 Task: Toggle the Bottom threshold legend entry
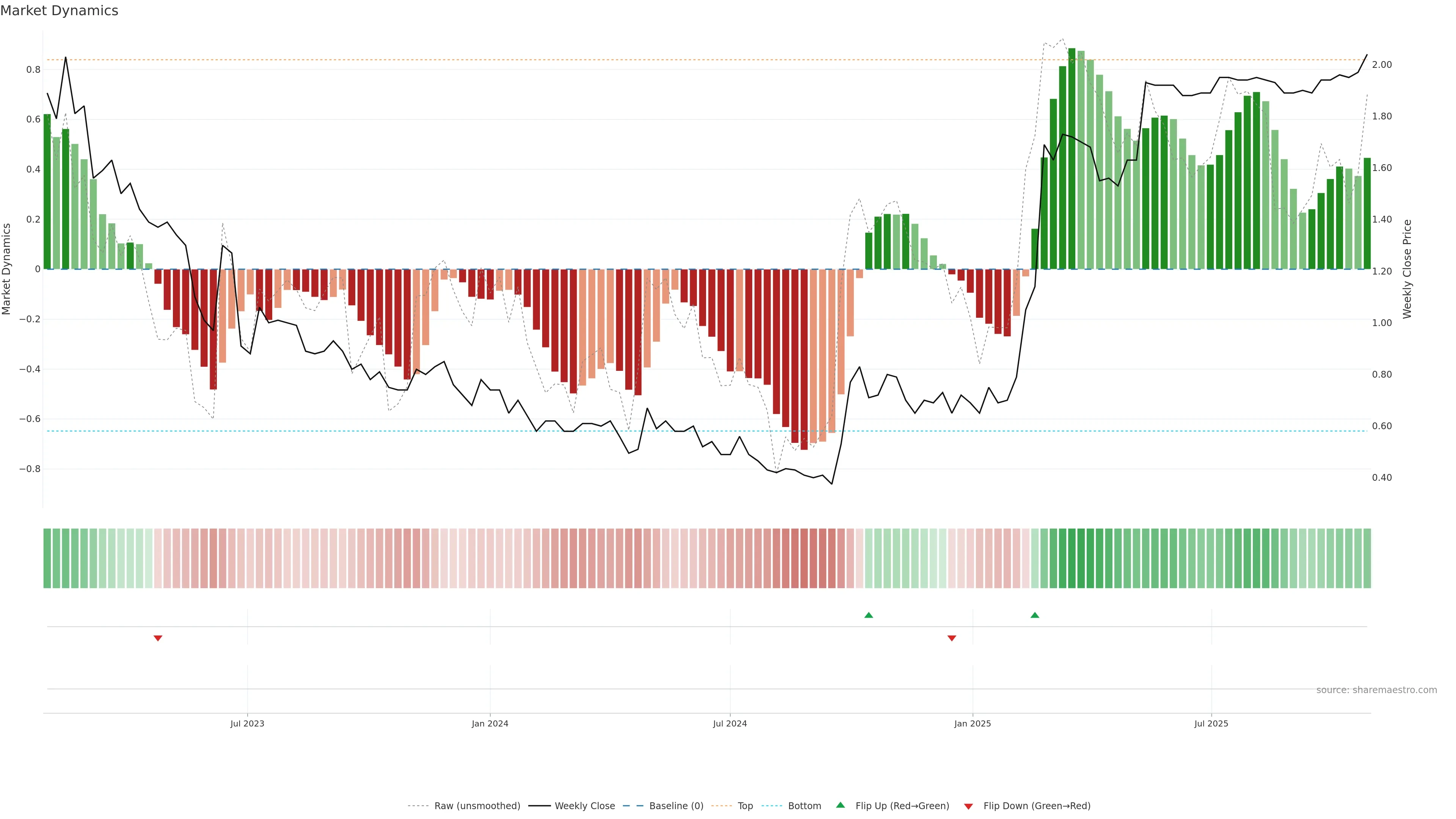point(804,806)
